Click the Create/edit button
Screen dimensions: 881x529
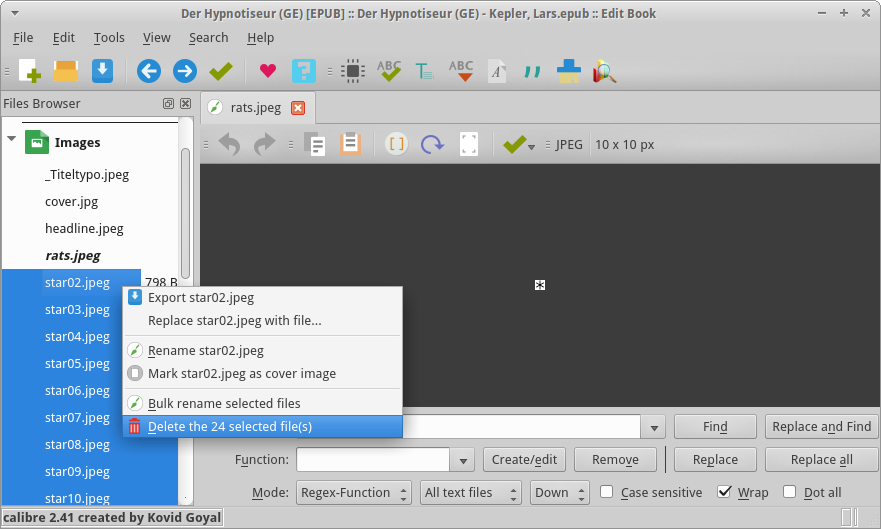[524, 460]
